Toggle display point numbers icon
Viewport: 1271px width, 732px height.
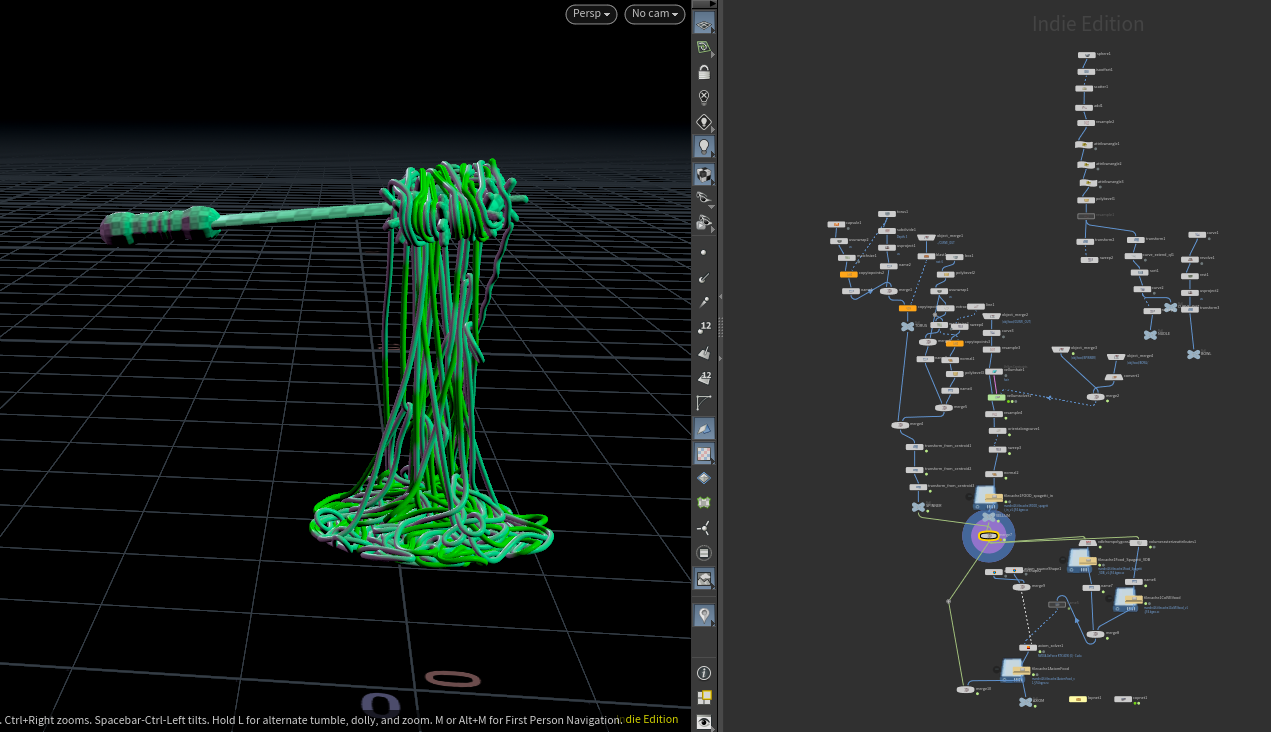(x=704, y=328)
